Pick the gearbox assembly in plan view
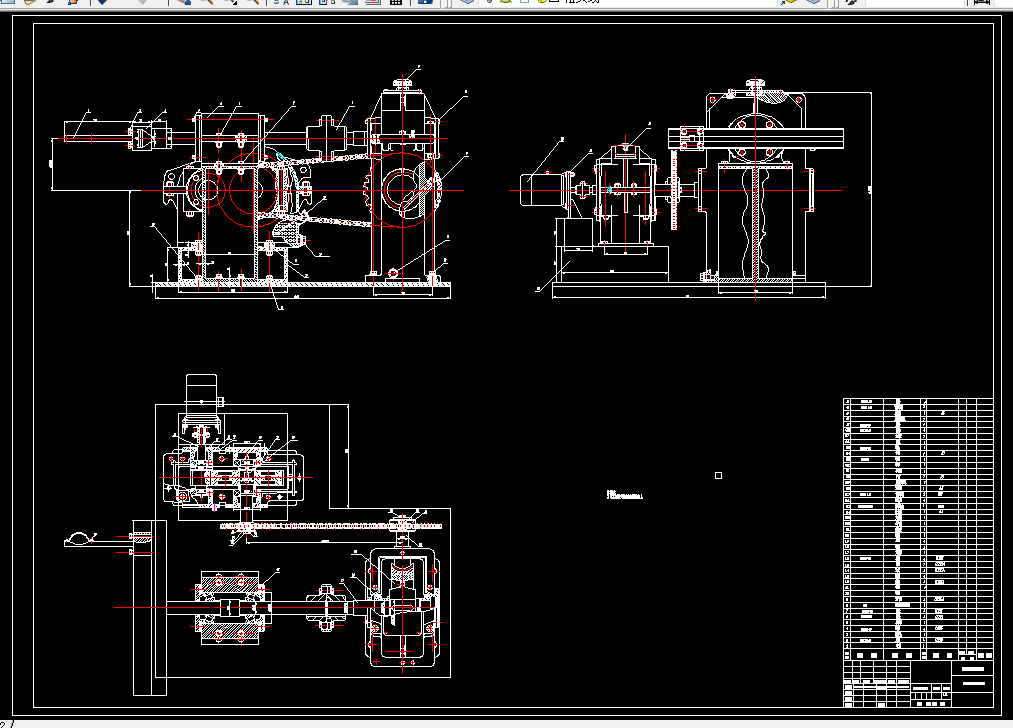The image size is (1013, 728). 233,477
